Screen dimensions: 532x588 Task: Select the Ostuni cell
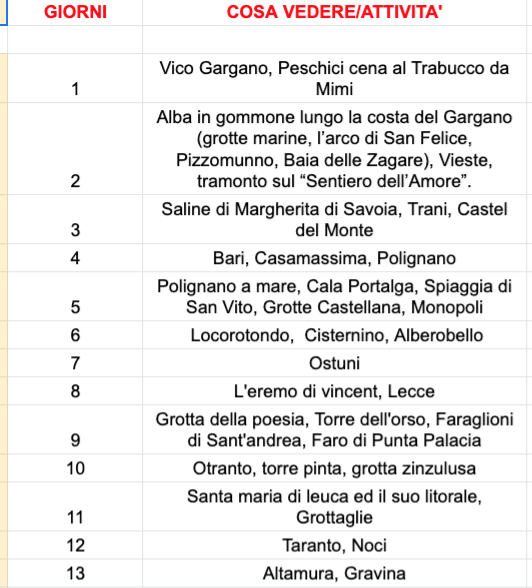click(x=334, y=363)
